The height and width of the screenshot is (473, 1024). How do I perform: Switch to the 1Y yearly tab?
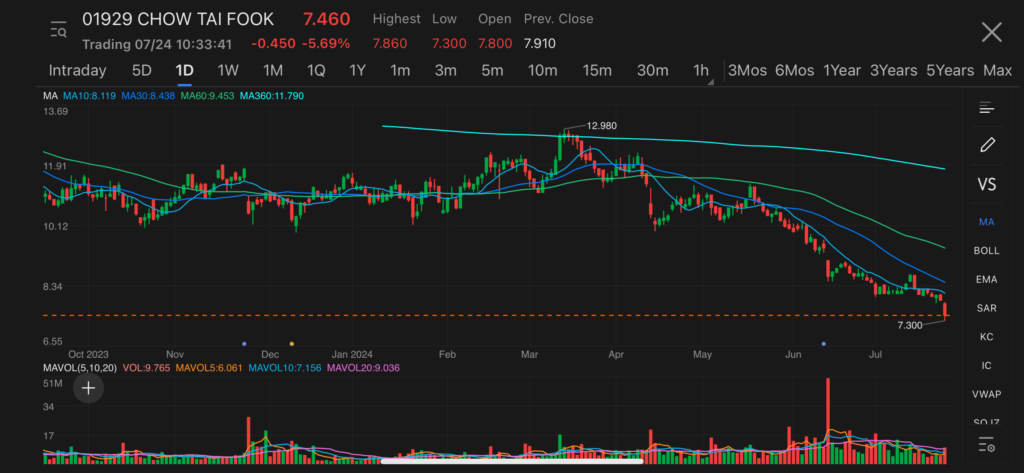(x=357, y=71)
